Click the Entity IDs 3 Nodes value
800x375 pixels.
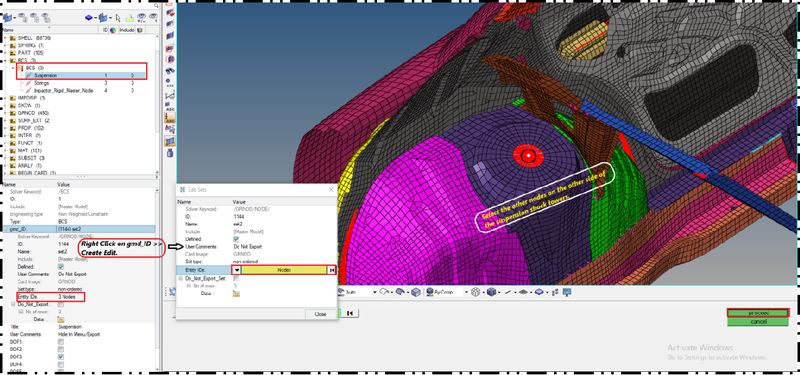68,296
